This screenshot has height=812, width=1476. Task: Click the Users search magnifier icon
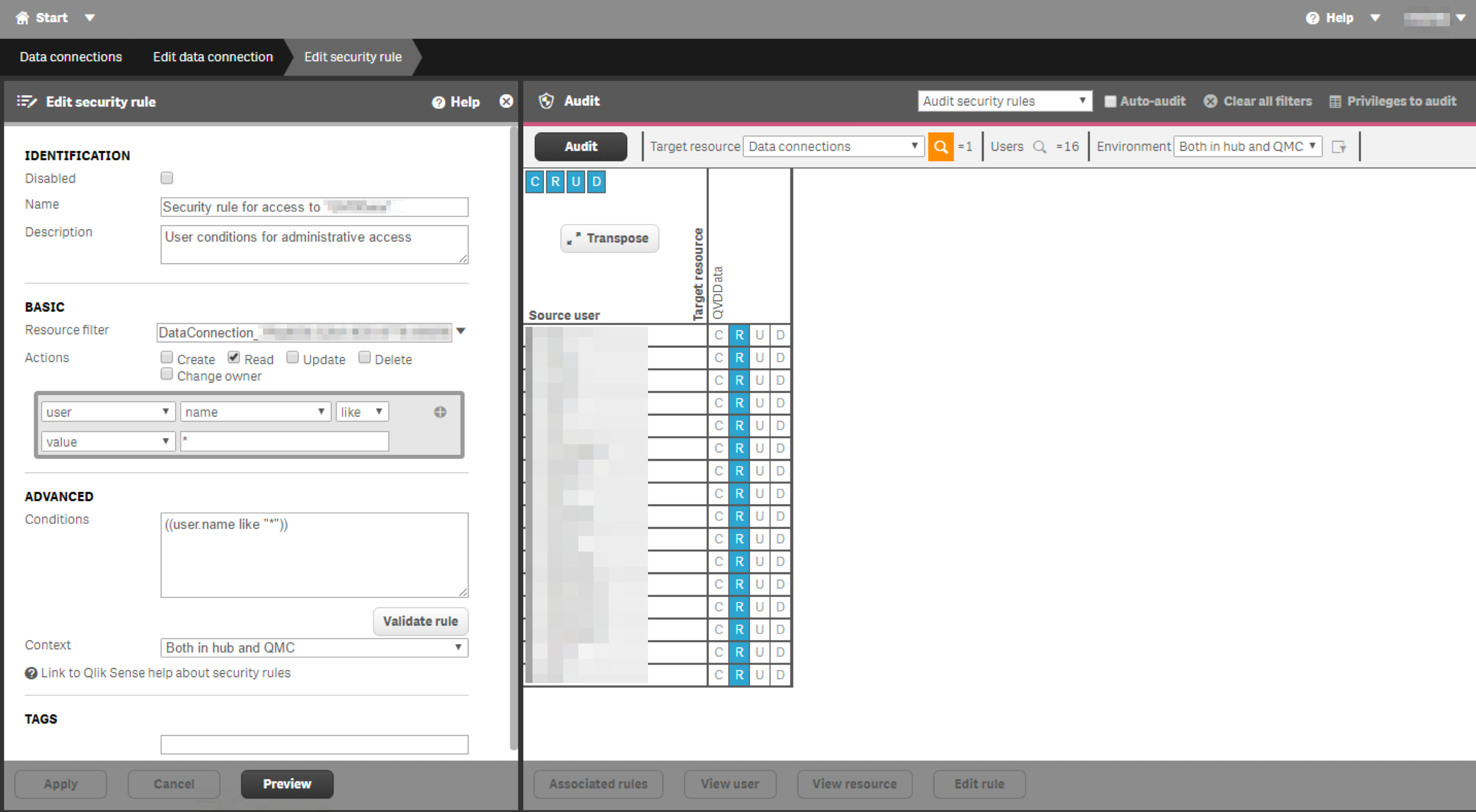[x=1039, y=146]
